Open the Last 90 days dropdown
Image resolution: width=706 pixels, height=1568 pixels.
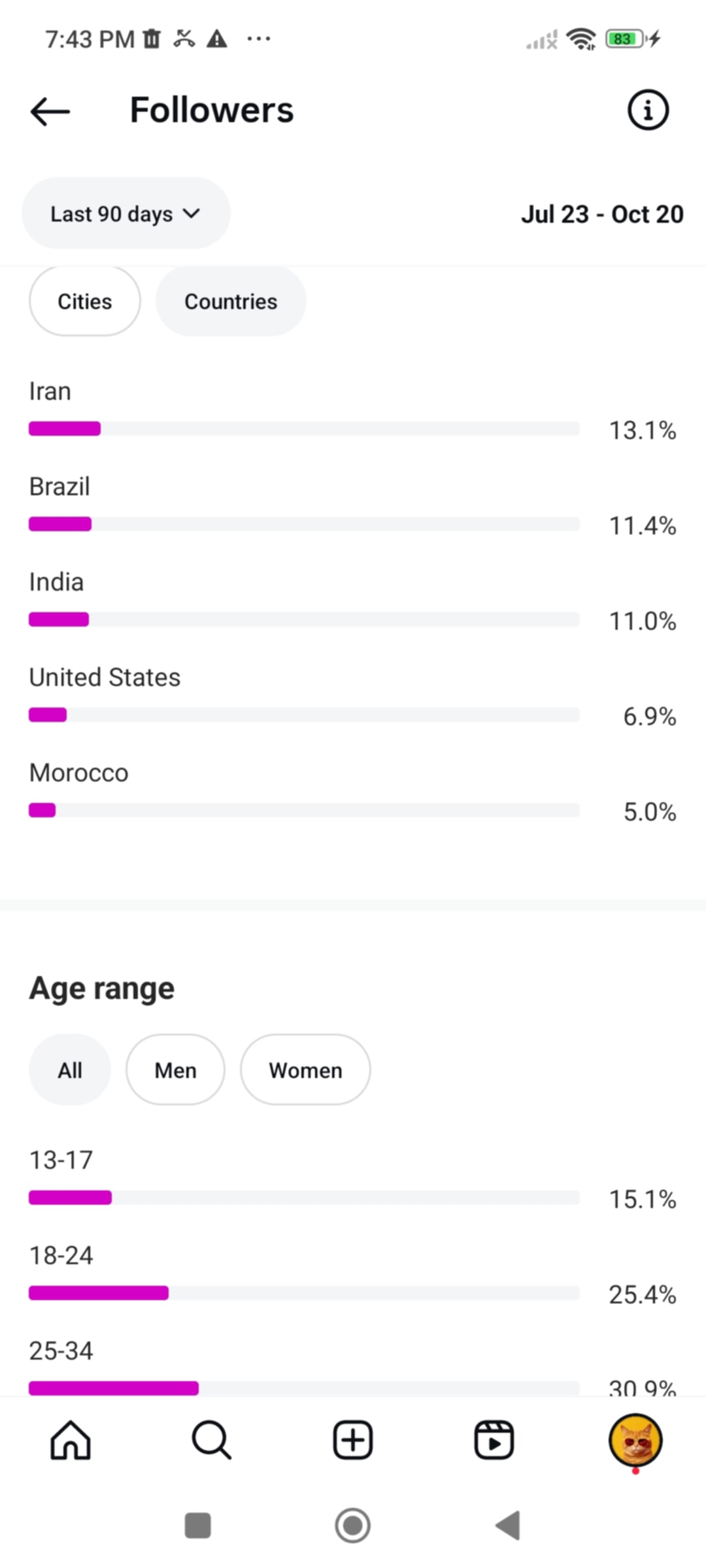[126, 214]
